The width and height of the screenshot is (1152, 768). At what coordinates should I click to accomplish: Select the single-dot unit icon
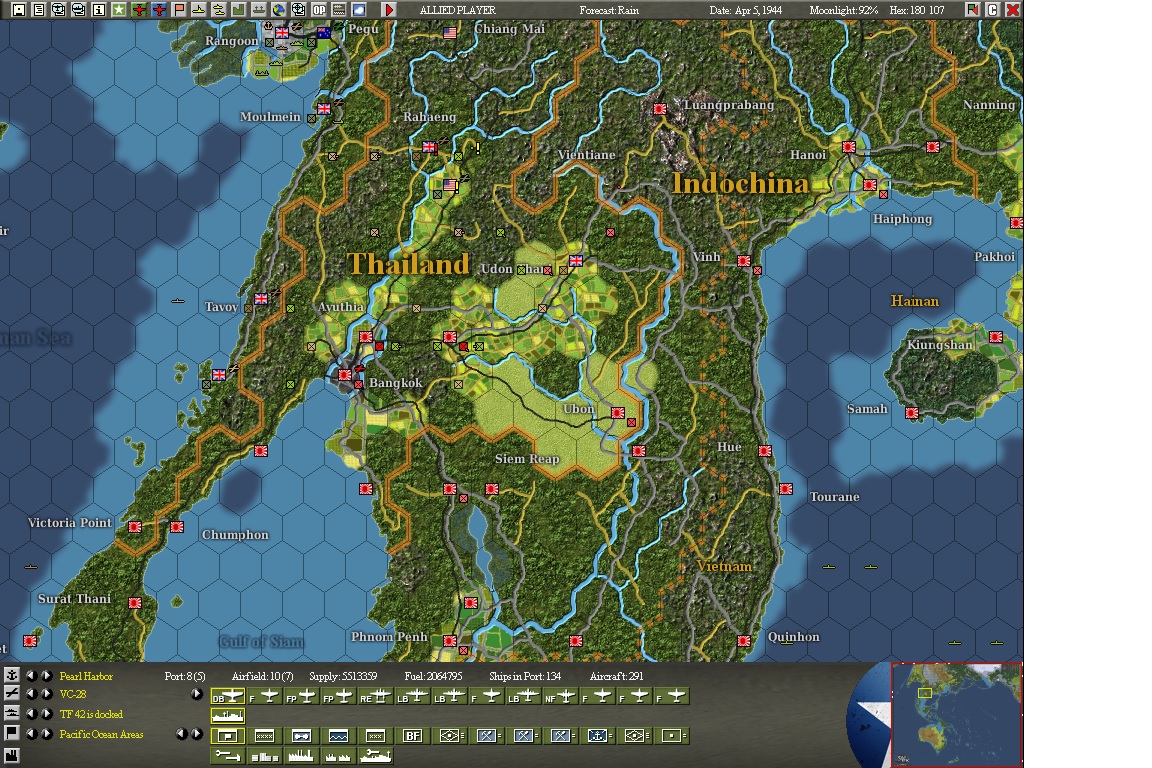(x=672, y=736)
